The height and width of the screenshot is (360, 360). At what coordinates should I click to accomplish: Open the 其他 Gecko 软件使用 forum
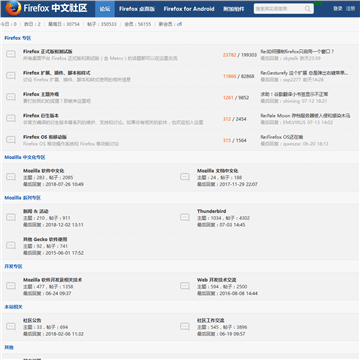(x=45, y=239)
